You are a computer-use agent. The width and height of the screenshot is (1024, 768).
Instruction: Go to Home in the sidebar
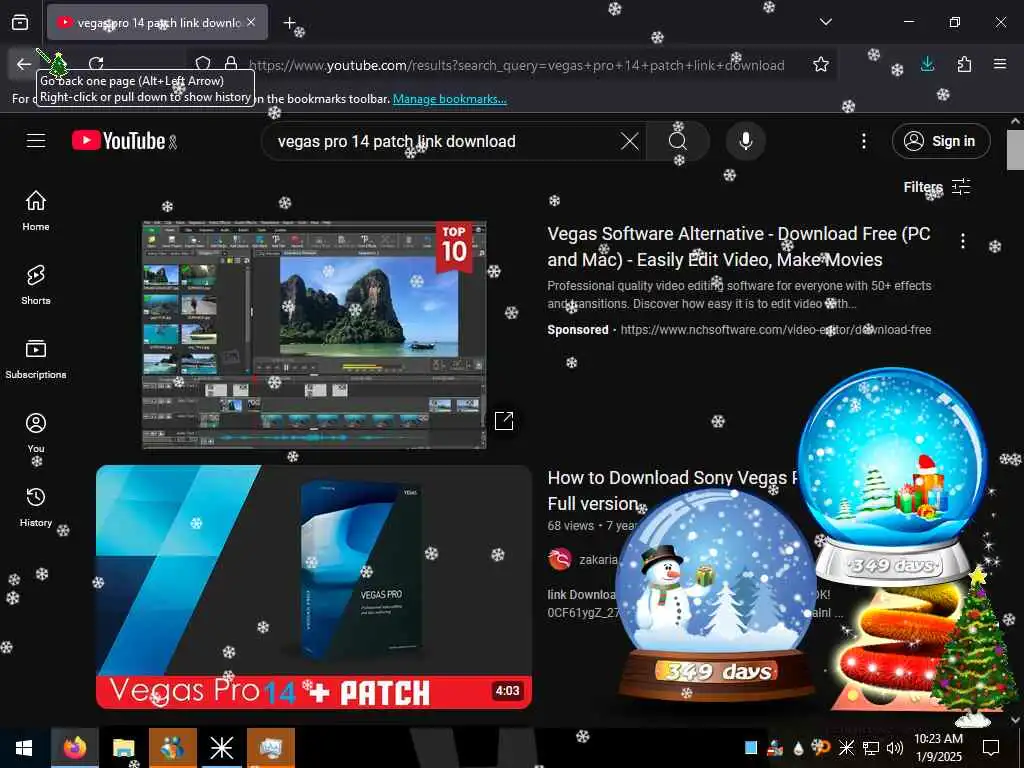click(36, 210)
